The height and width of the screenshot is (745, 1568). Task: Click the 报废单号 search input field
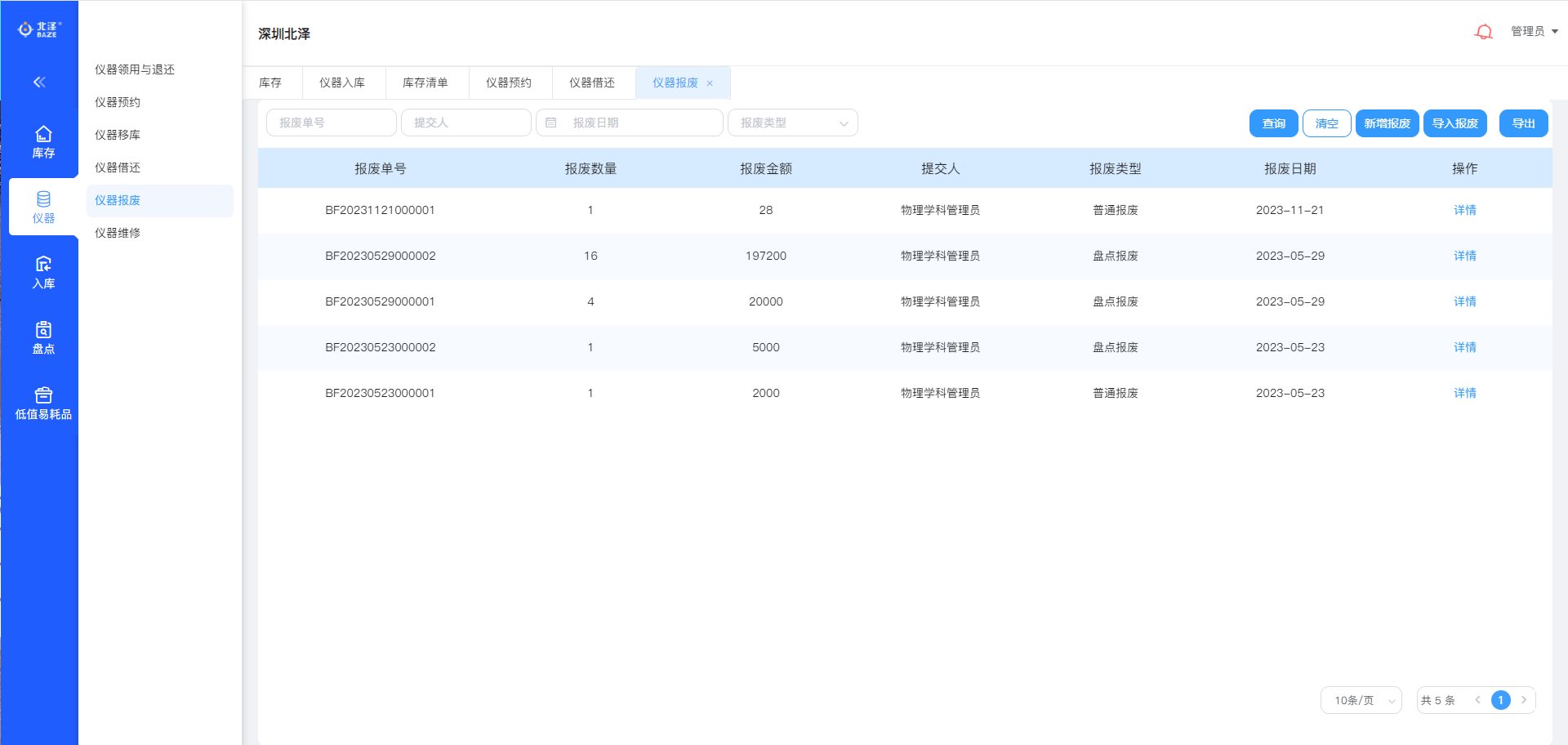click(x=331, y=123)
